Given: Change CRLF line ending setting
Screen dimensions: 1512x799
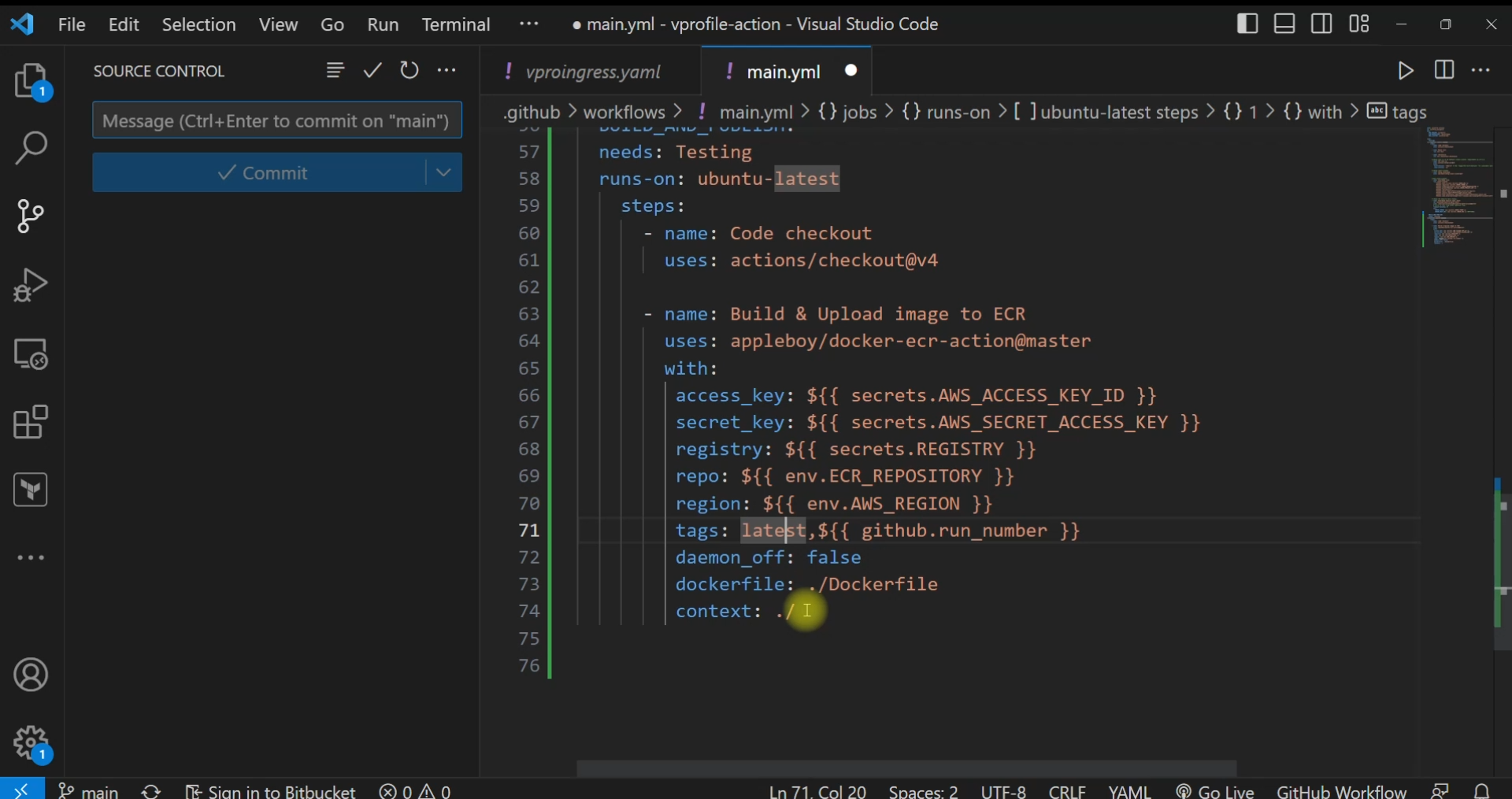Looking at the screenshot, I should 1067,790.
